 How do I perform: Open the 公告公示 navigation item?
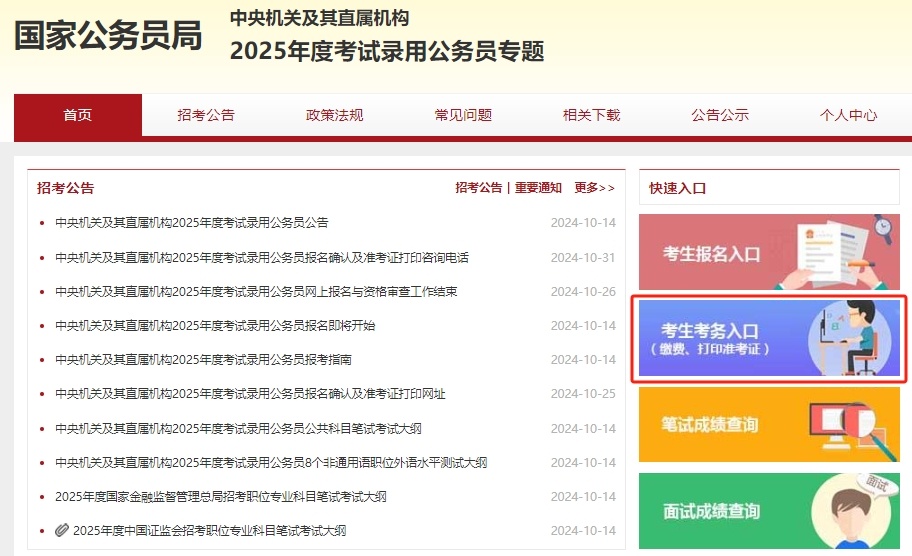click(x=720, y=115)
